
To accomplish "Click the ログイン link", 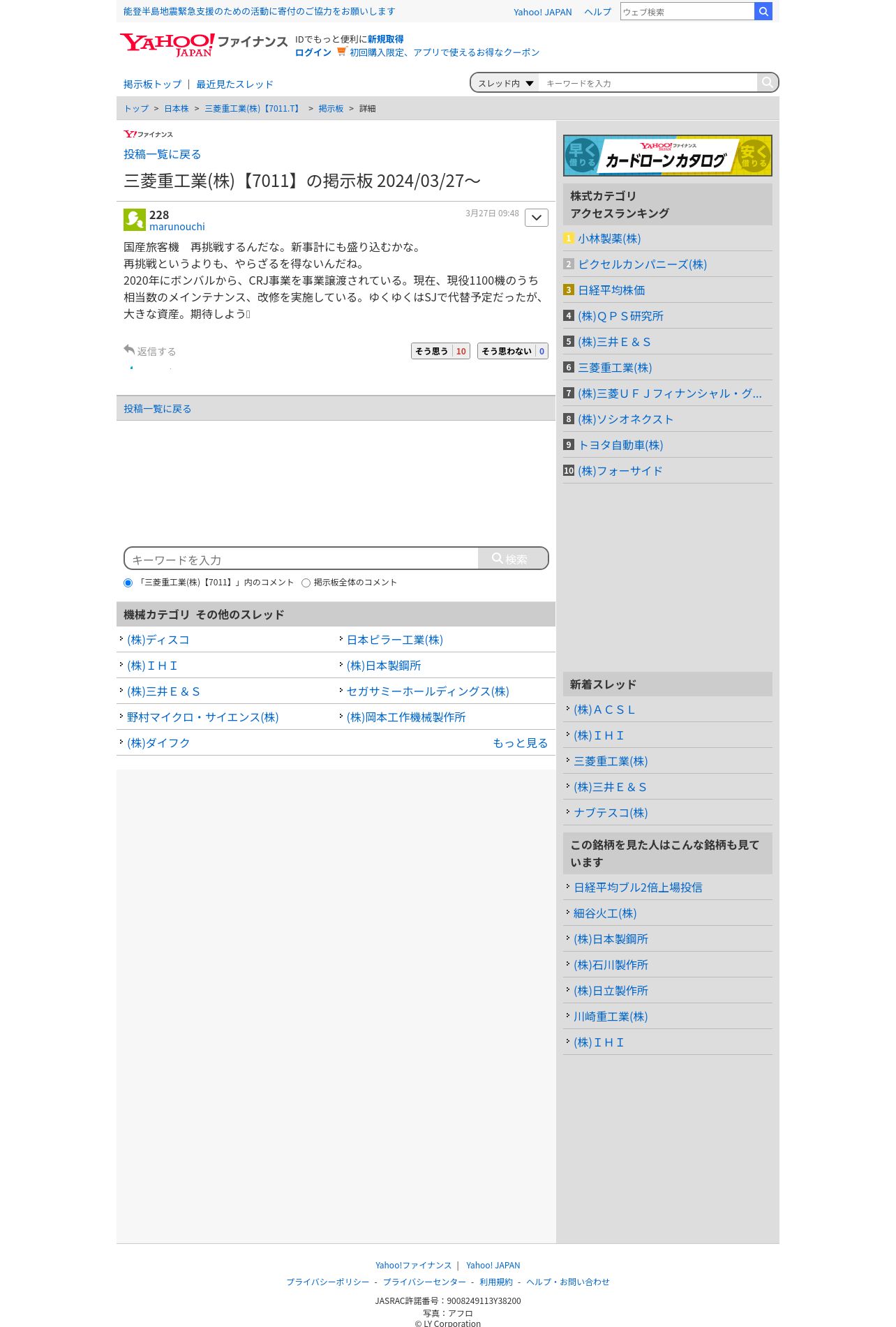I will click(313, 52).
